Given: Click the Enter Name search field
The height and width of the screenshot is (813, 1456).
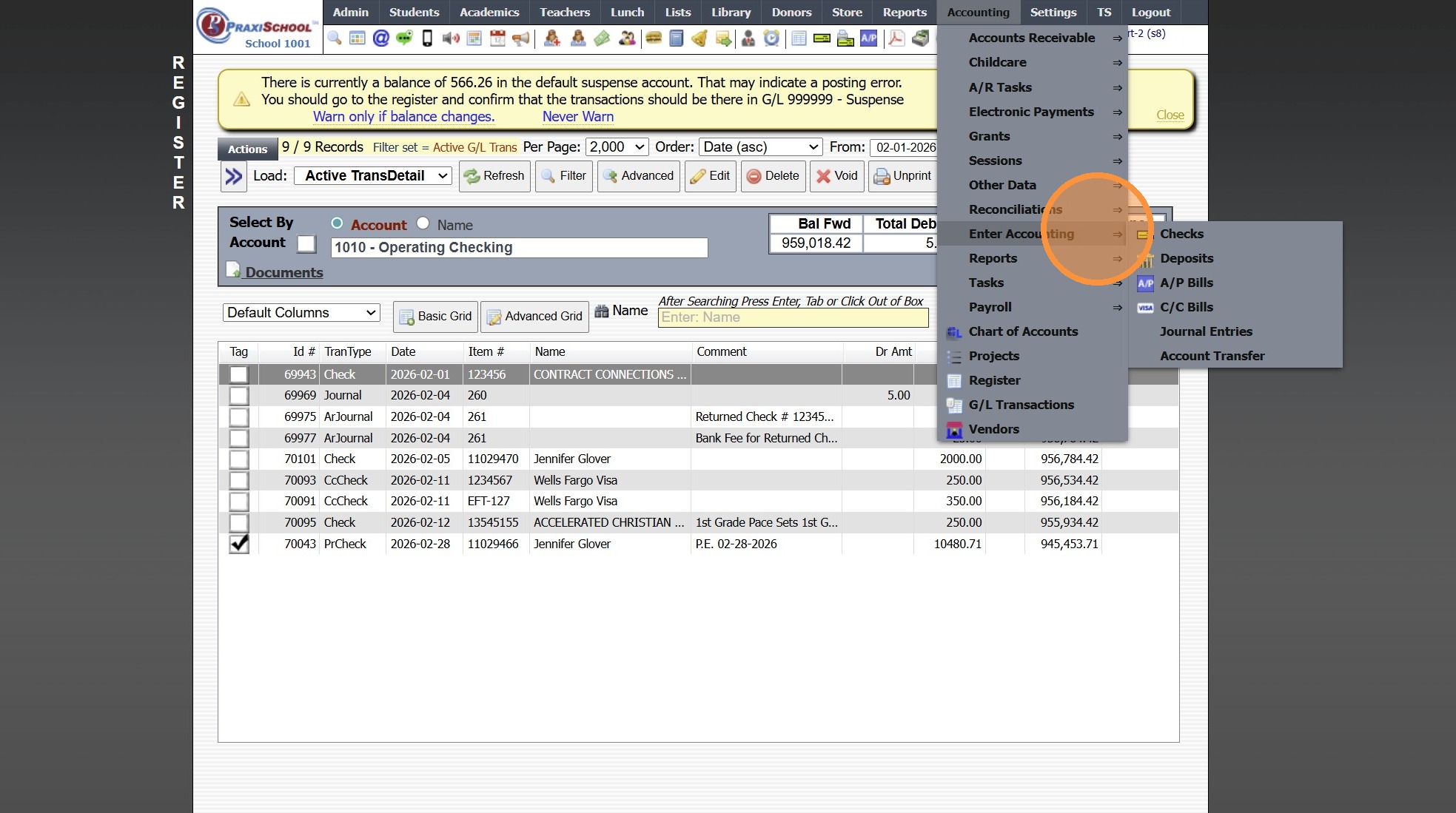Looking at the screenshot, I should pos(793,317).
